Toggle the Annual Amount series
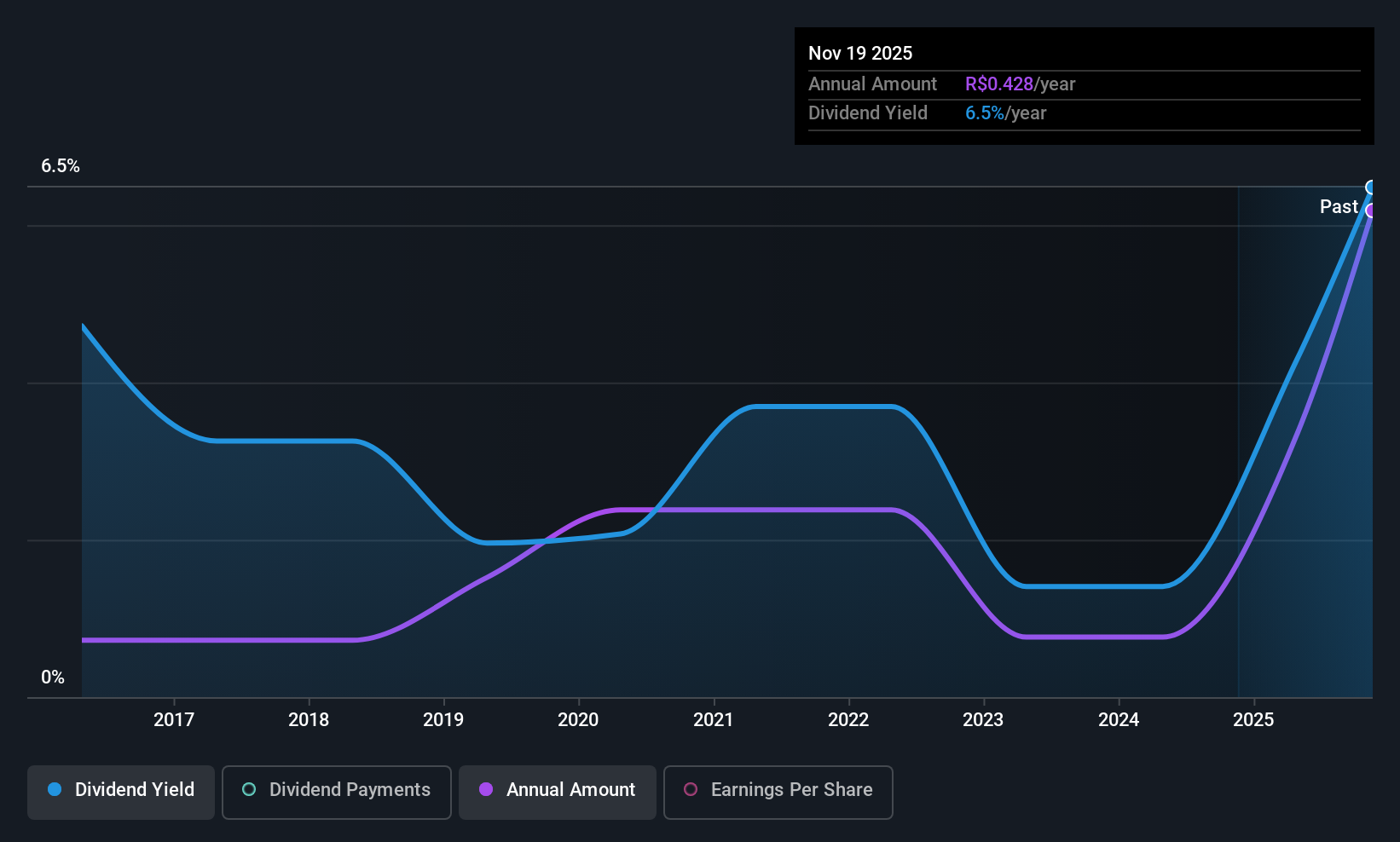This screenshot has width=1400, height=842. pos(558,792)
